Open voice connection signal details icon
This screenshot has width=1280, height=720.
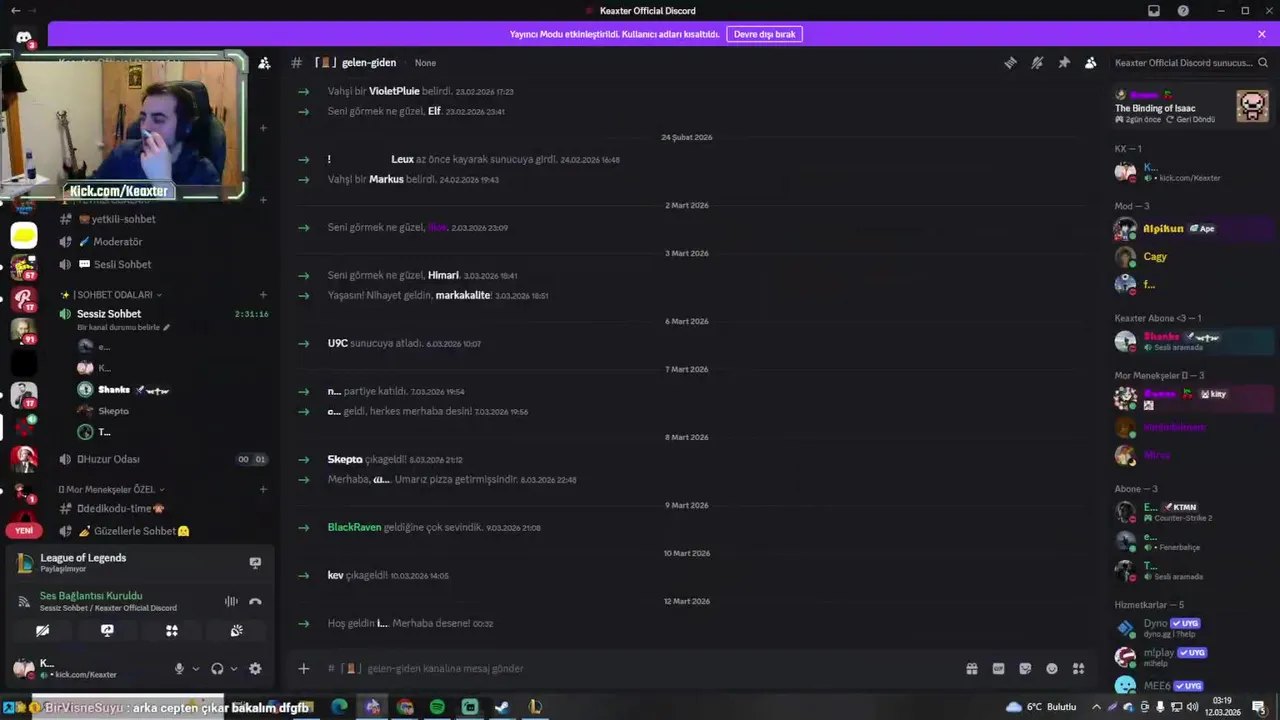coord(24,601)
